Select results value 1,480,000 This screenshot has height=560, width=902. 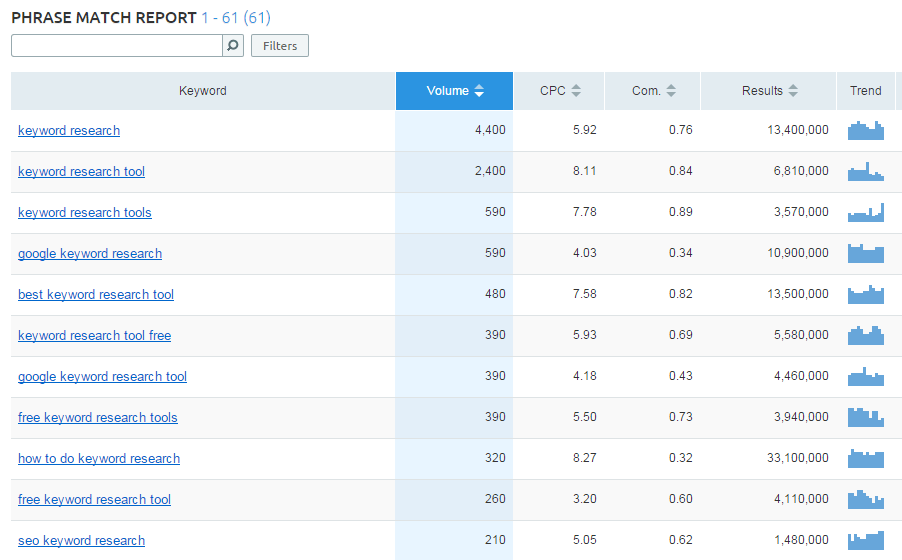tap(801, 540)
